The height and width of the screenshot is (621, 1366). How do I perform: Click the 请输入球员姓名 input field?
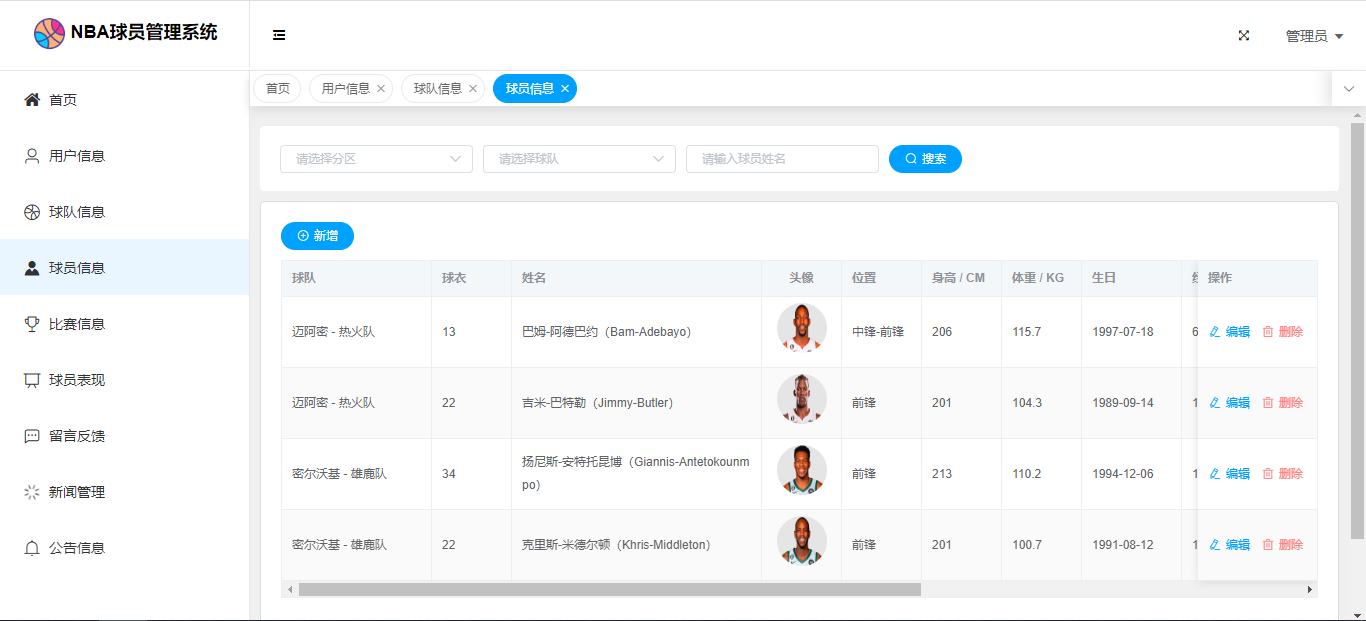(782, 159)
